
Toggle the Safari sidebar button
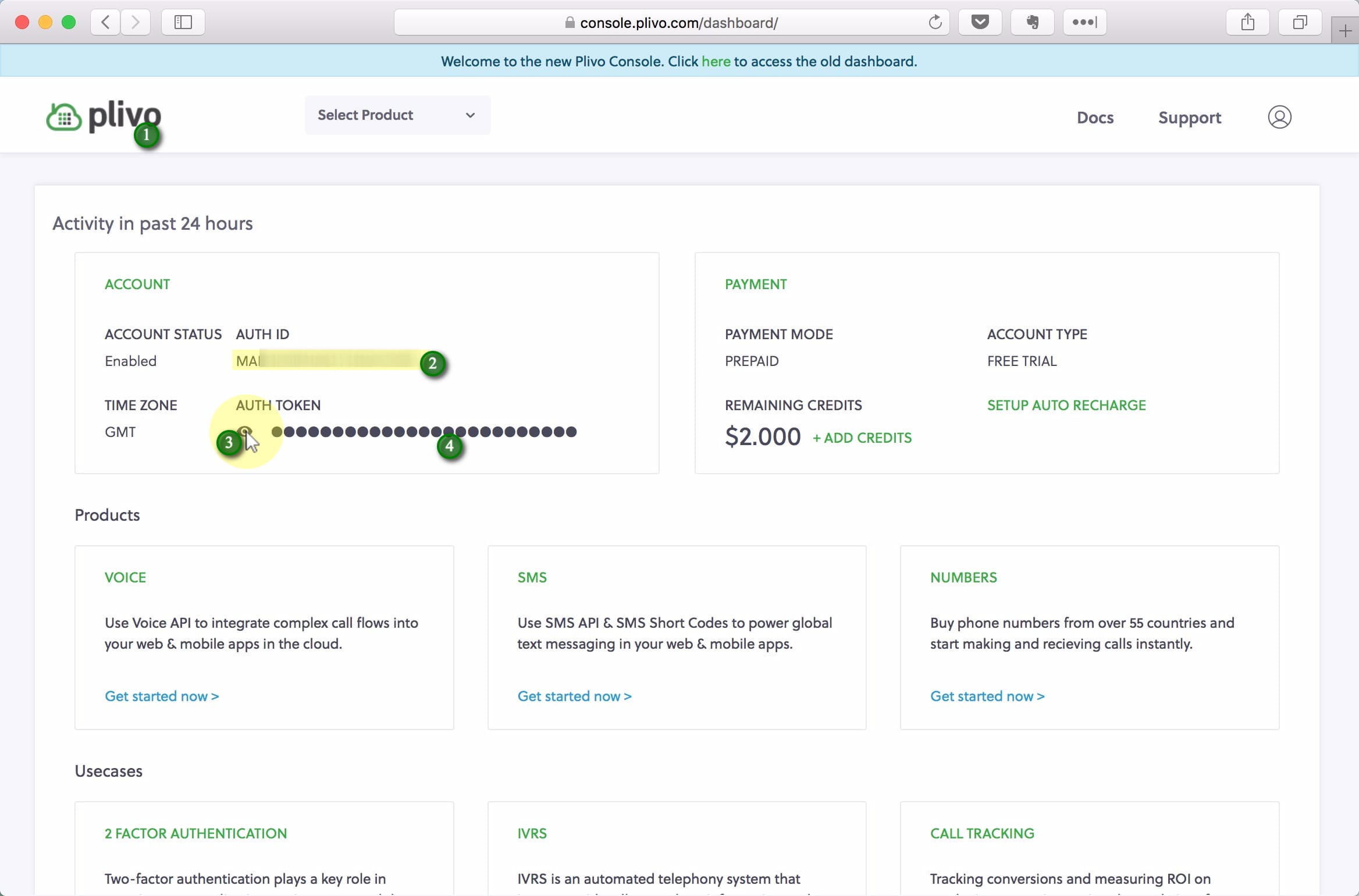pos(183,22)
